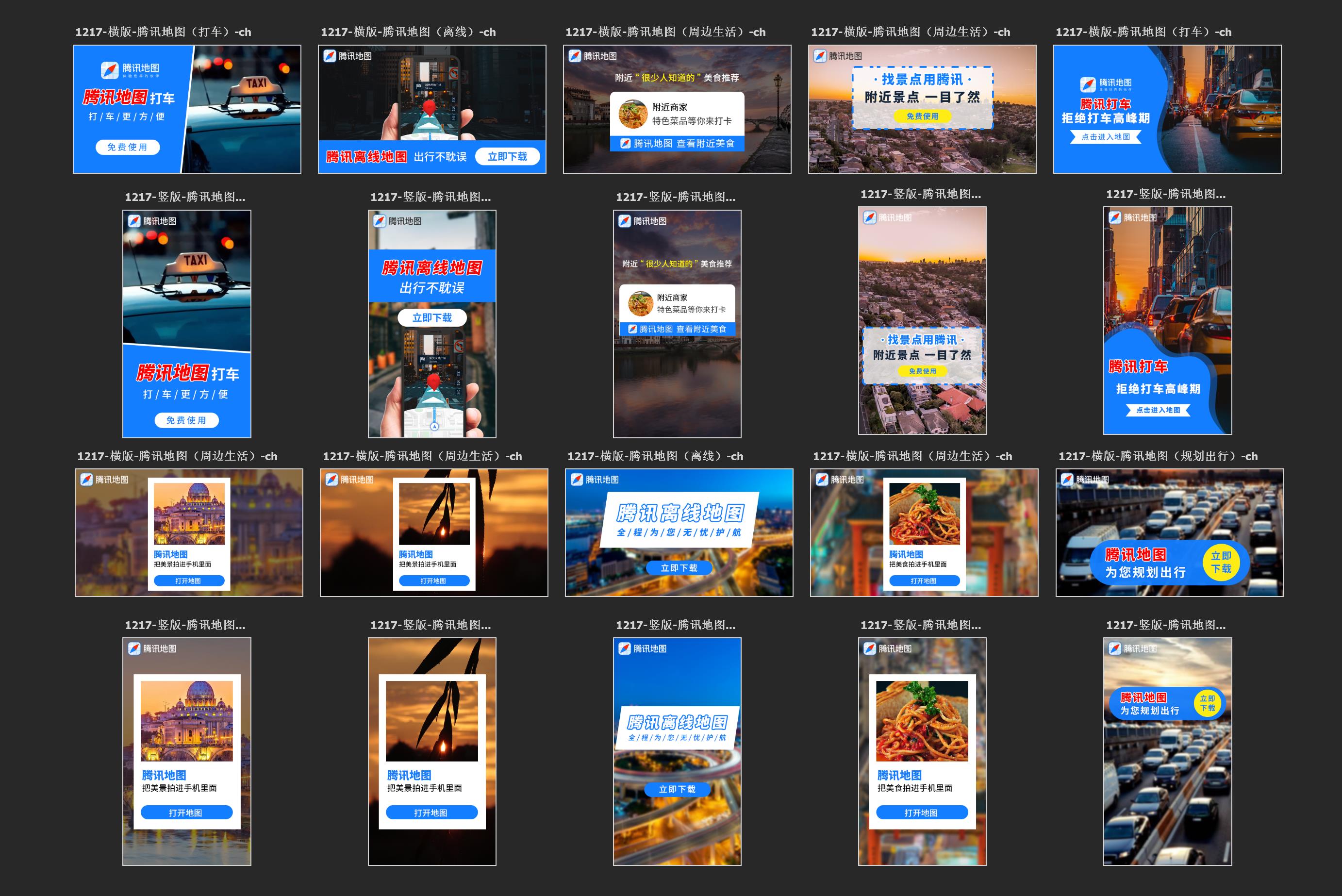Select the 打车 title above 拒绝打车高峰期 banner
This screenshot has height=896, width=1342.
(x=1143, y=32)
